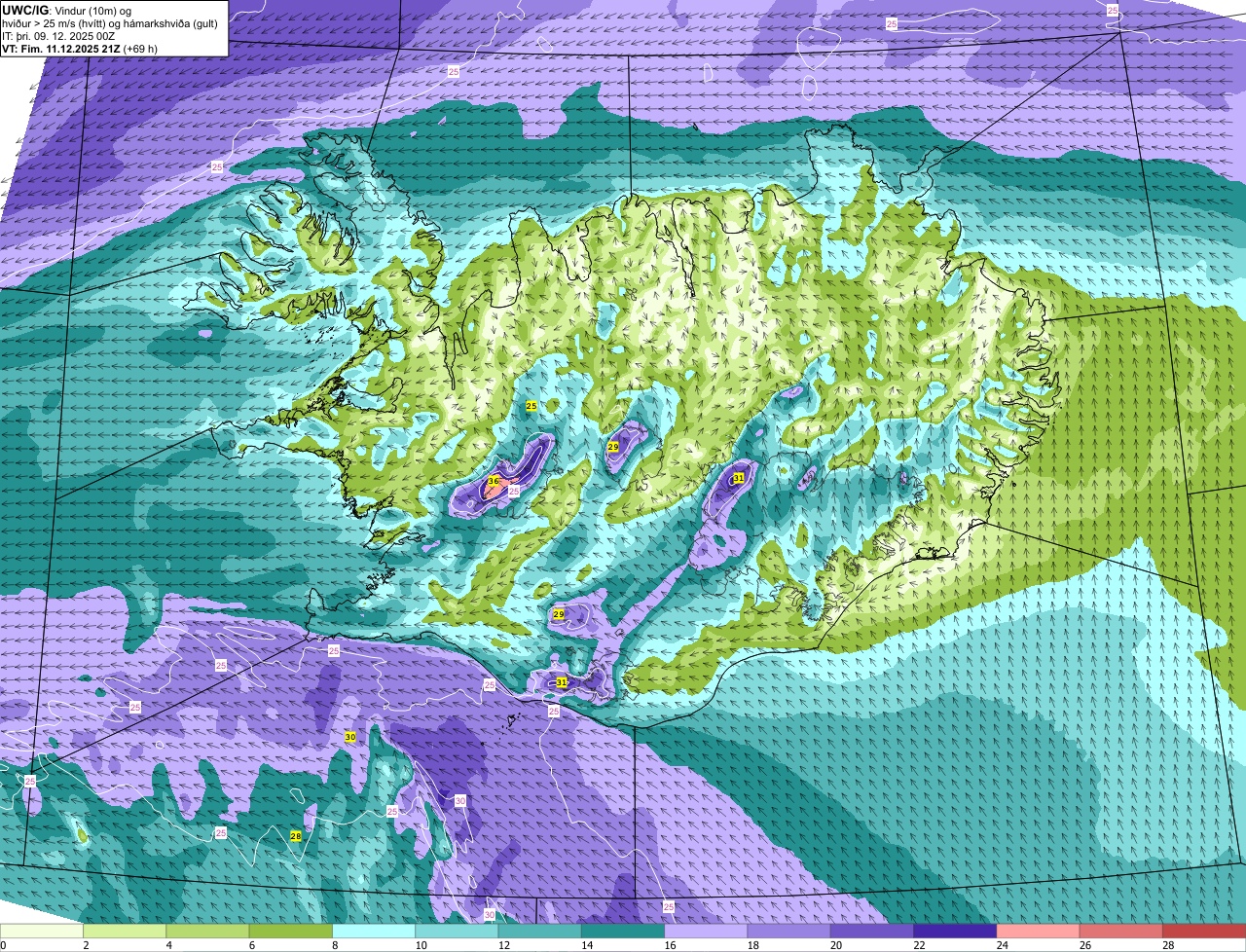
Task: Select the light purple swatch between 18 and 20
Action: click(x=789, y=931)
